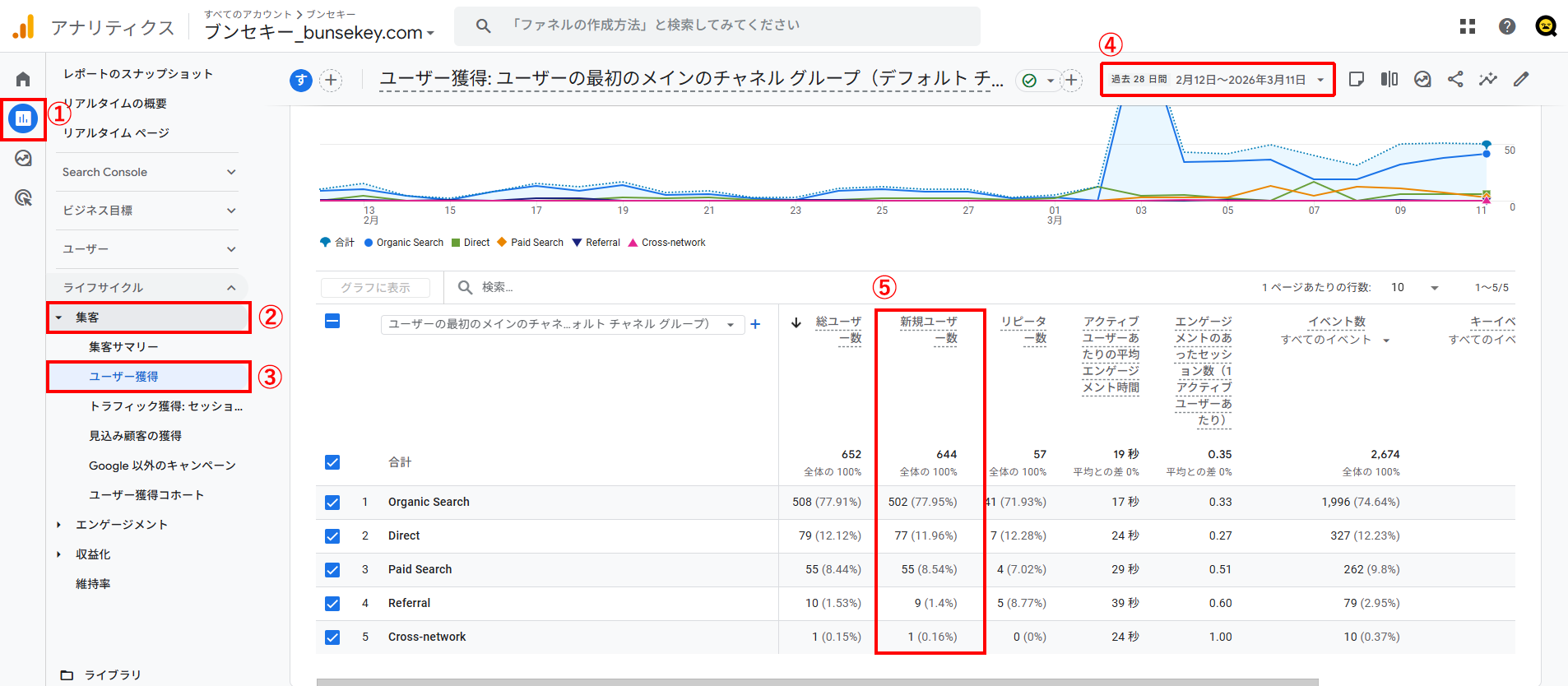
Task: Expand the エンゲージメント tree item
Action: 58,525
